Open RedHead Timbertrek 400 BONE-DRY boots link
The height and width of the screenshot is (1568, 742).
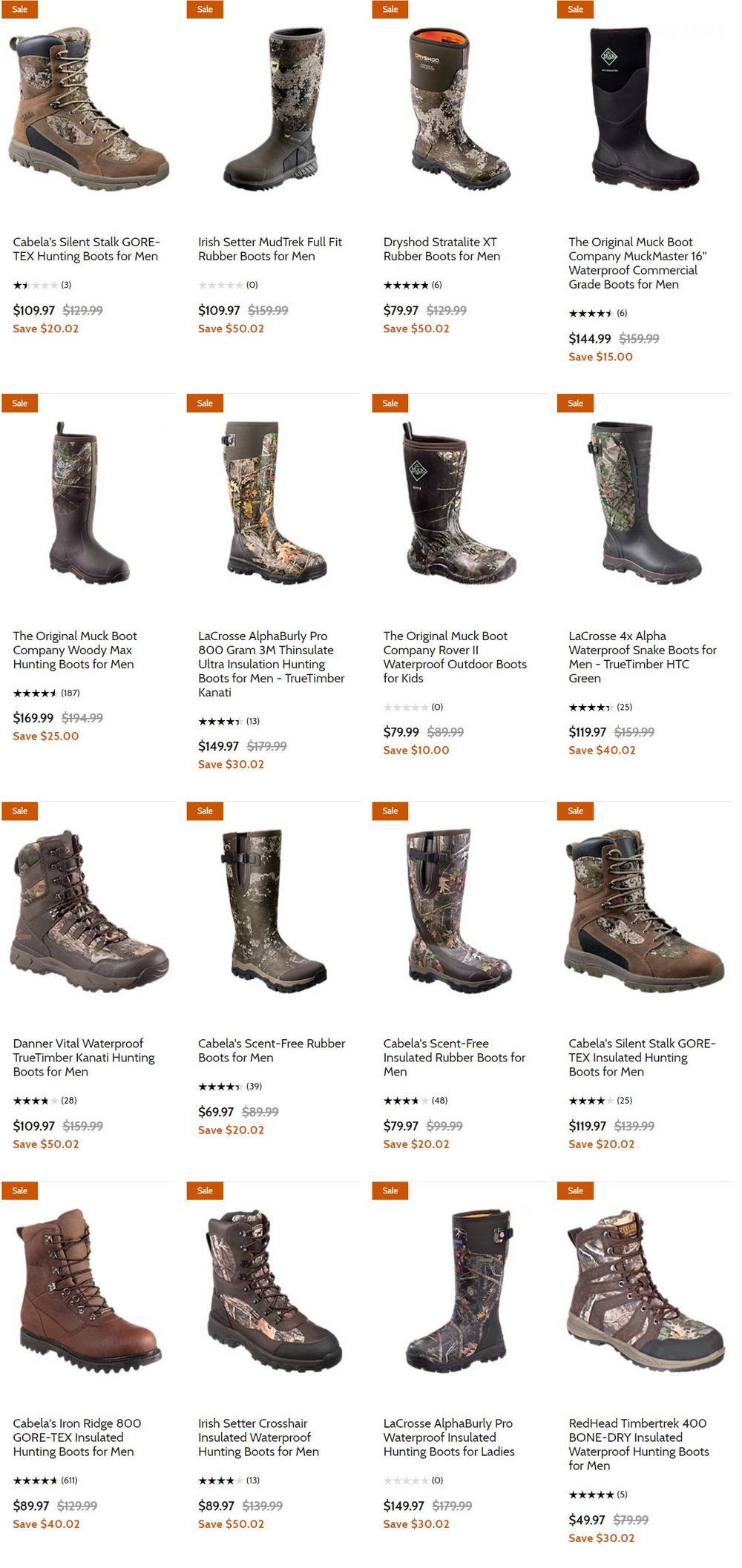click(x=639, y=1444)
